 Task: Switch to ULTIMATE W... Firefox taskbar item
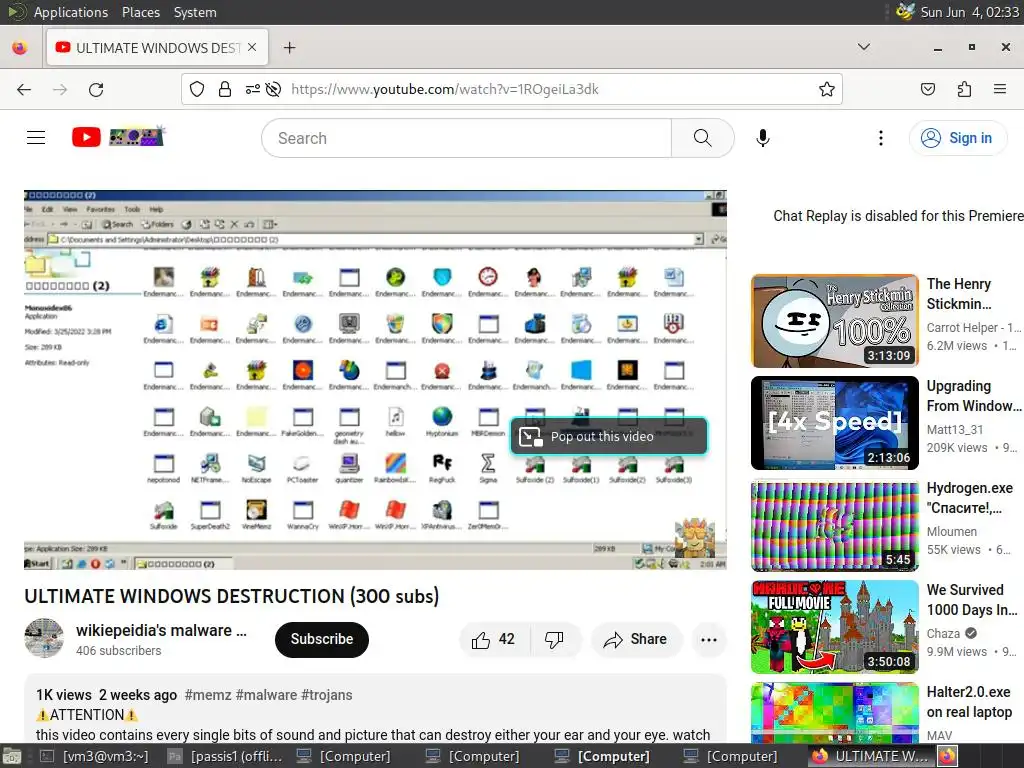[871, 756]
